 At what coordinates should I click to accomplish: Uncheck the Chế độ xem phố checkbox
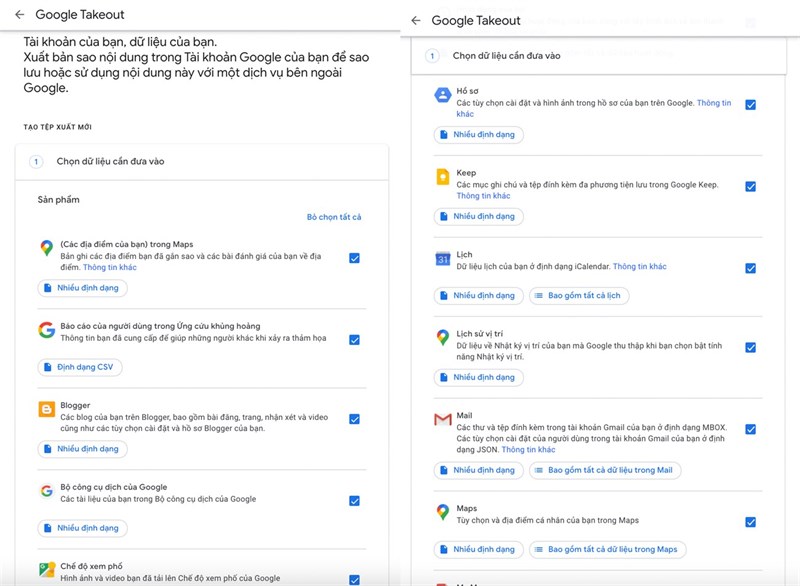tap(354, 580)
